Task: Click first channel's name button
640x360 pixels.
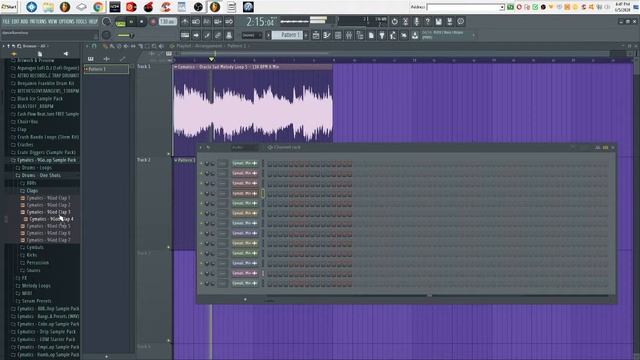Action: (x=244, y=163)
